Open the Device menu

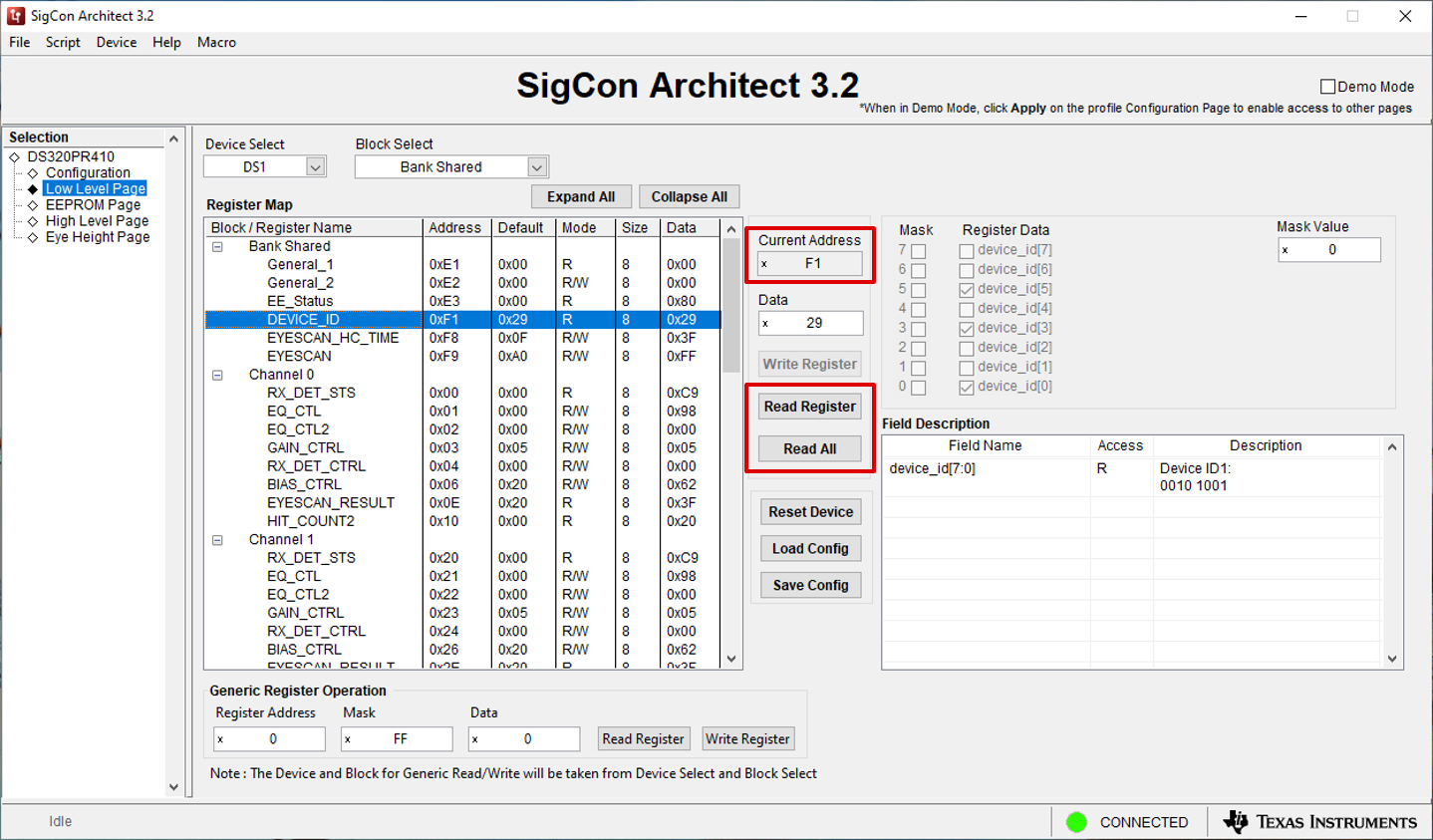117,42
